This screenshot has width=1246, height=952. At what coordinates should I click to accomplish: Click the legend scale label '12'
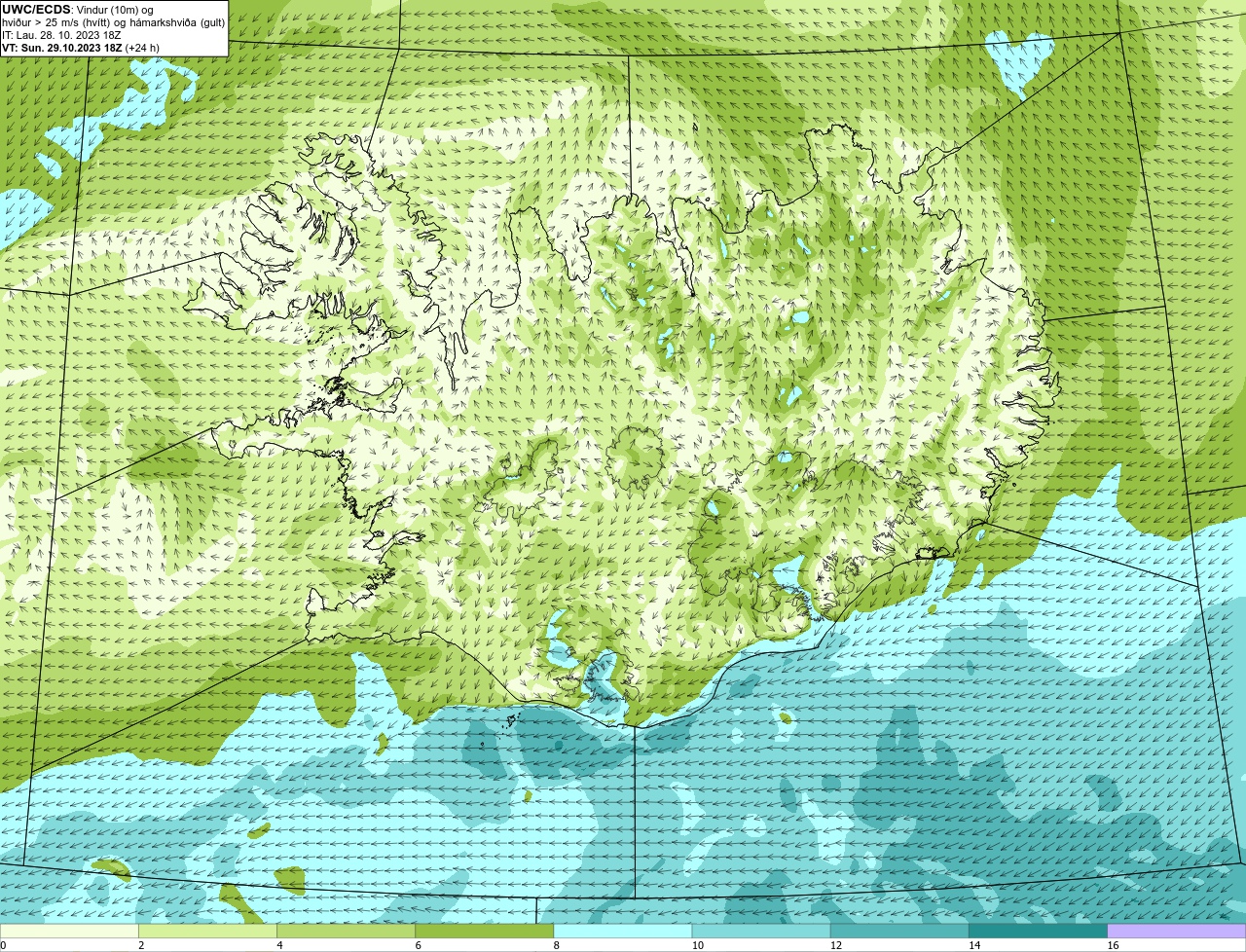[x=836, y=945]
